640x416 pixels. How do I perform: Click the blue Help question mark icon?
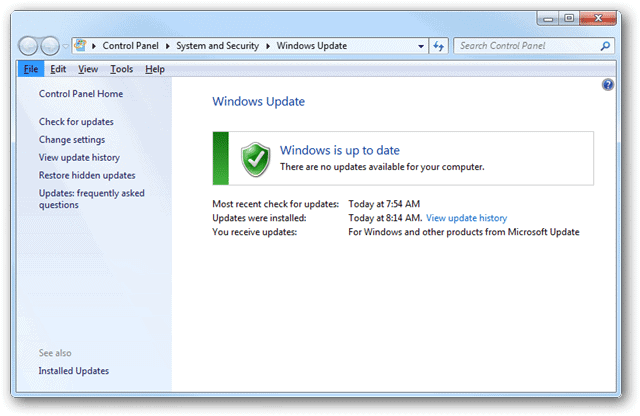pos(607,85)
